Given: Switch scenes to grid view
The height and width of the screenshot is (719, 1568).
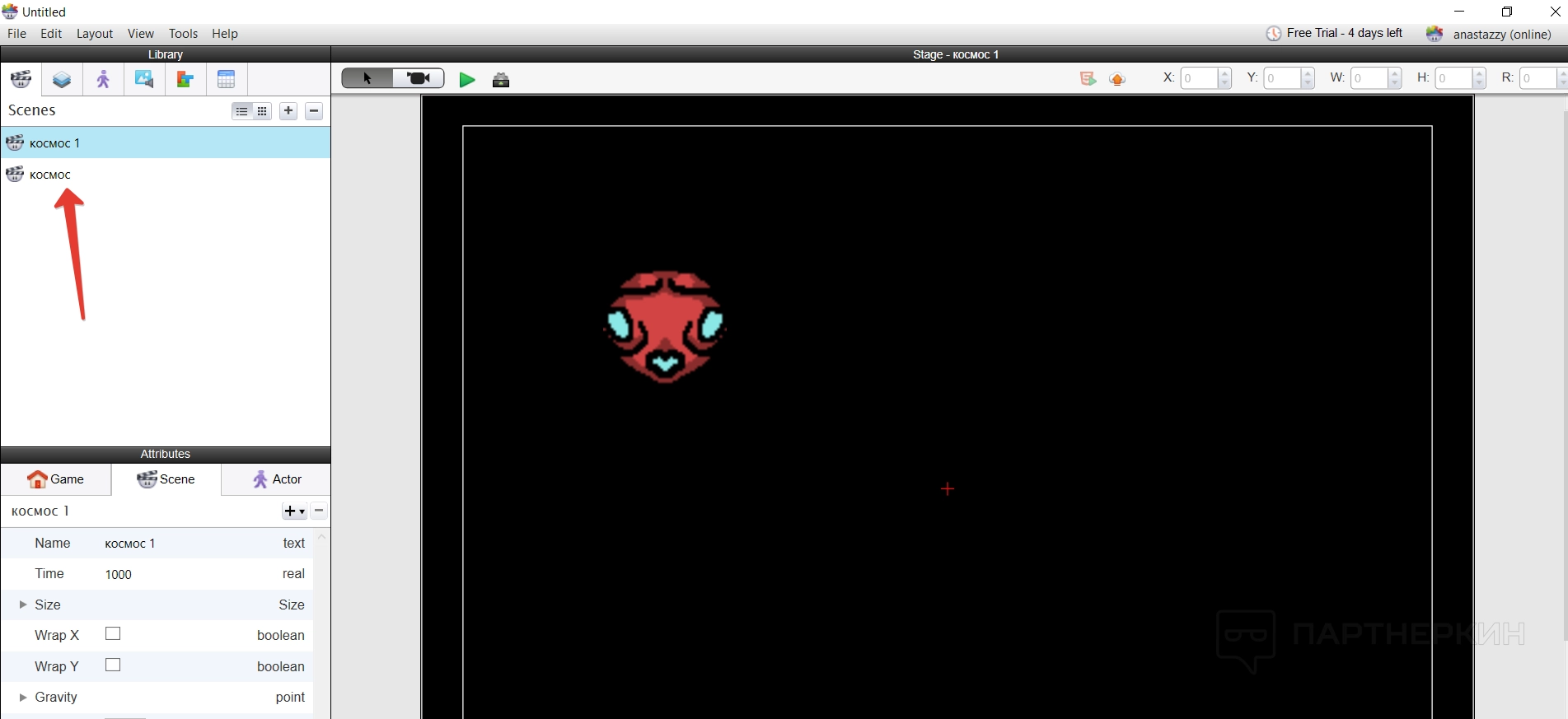Looking at the screenshot, I should coord(262,111).
